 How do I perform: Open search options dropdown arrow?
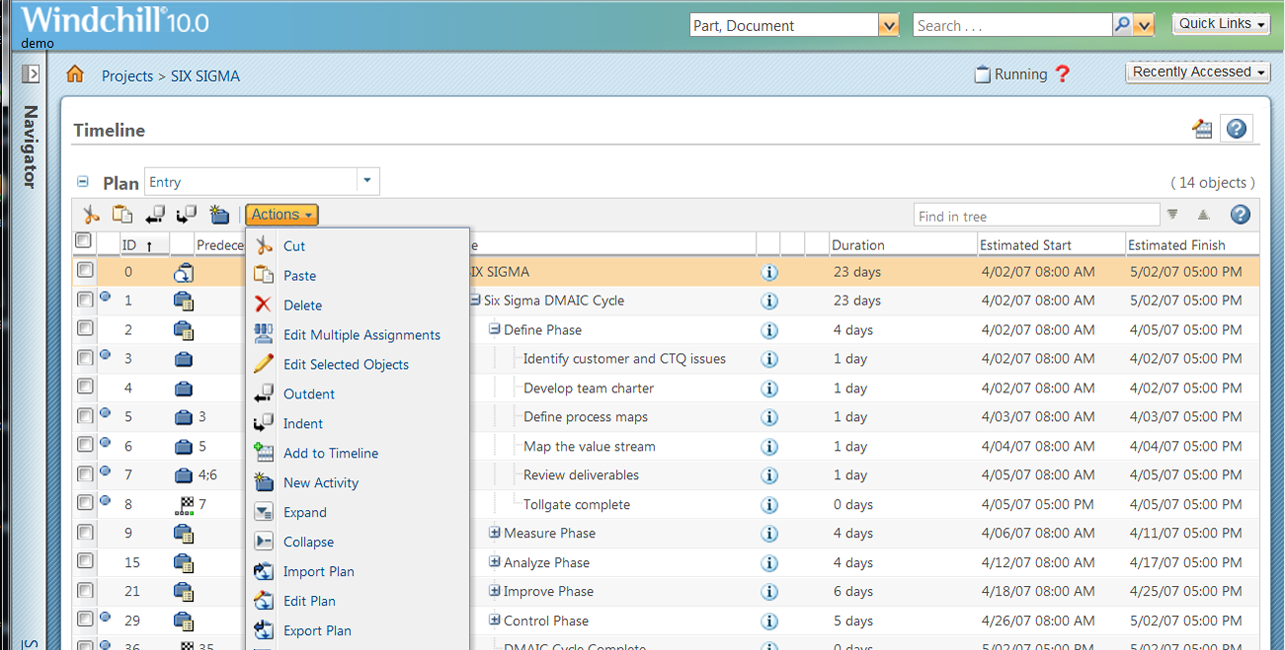pos(1145,25)
